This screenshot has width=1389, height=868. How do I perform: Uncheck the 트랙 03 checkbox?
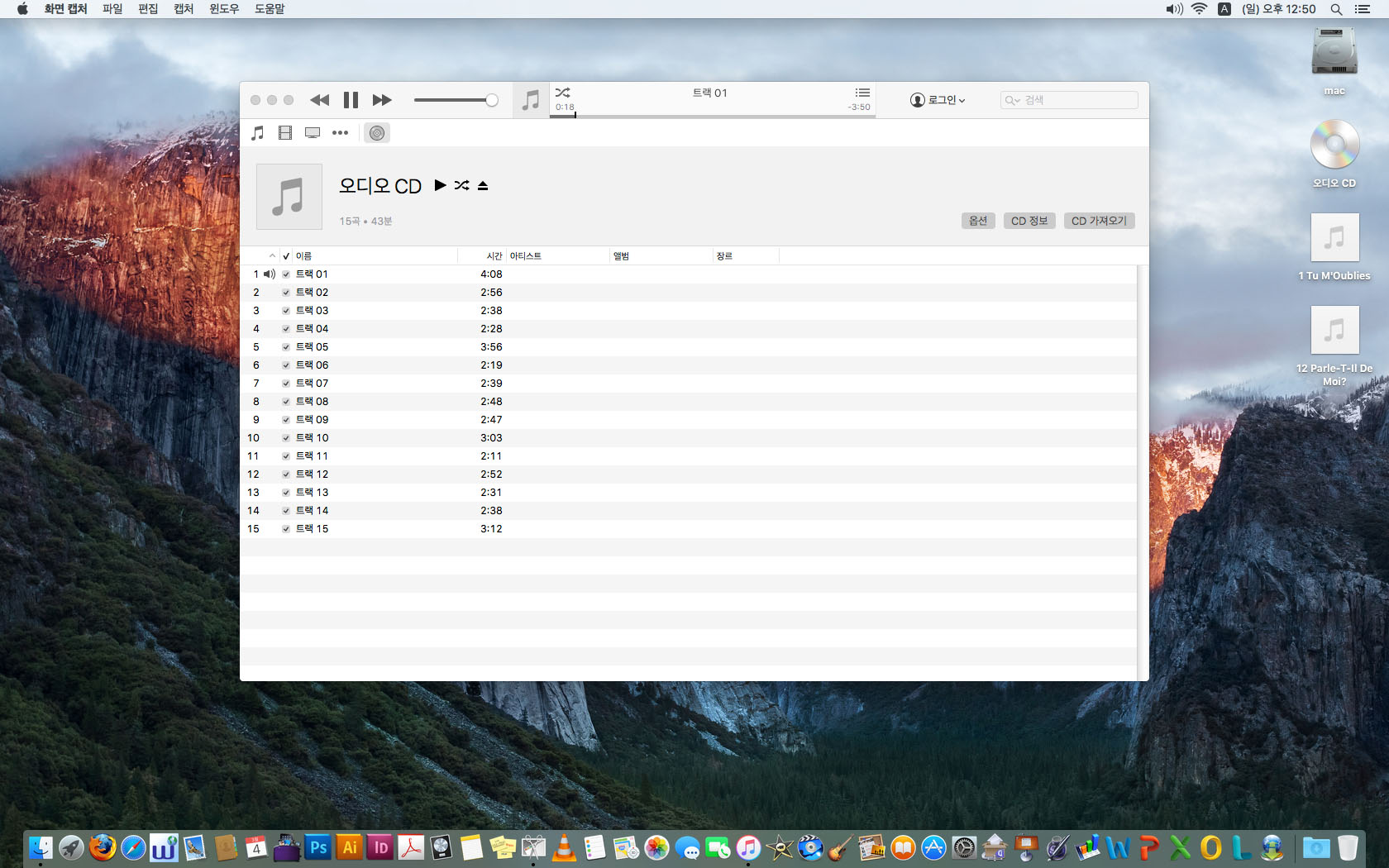pos(286,311)
